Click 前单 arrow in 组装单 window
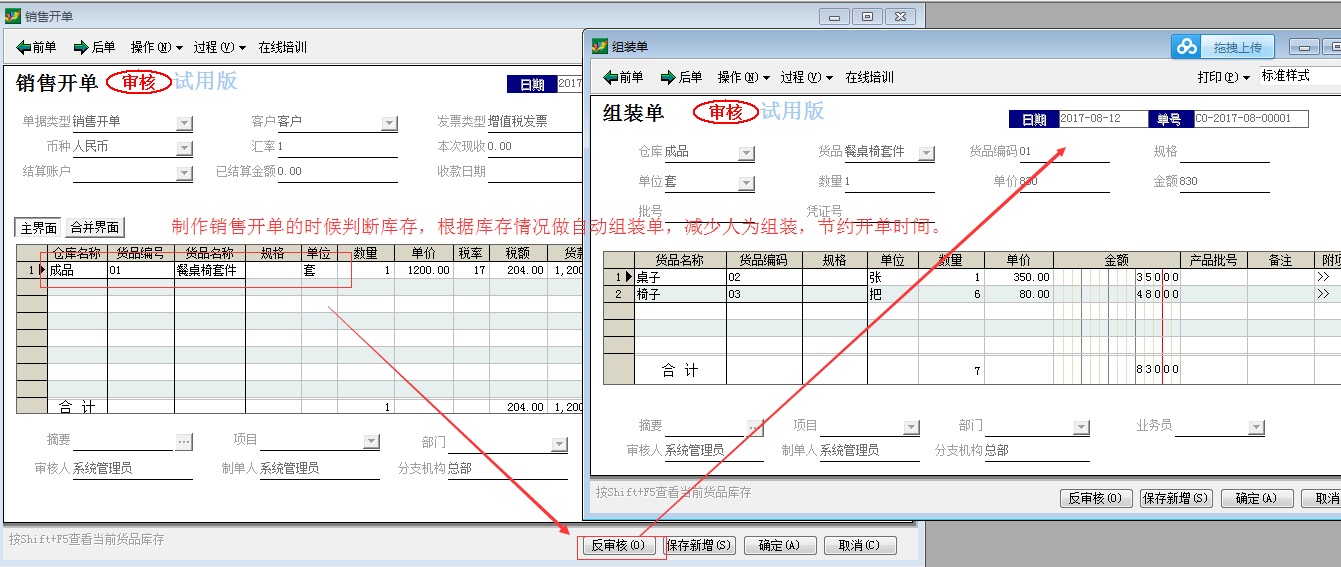 (x=623, y=77)
